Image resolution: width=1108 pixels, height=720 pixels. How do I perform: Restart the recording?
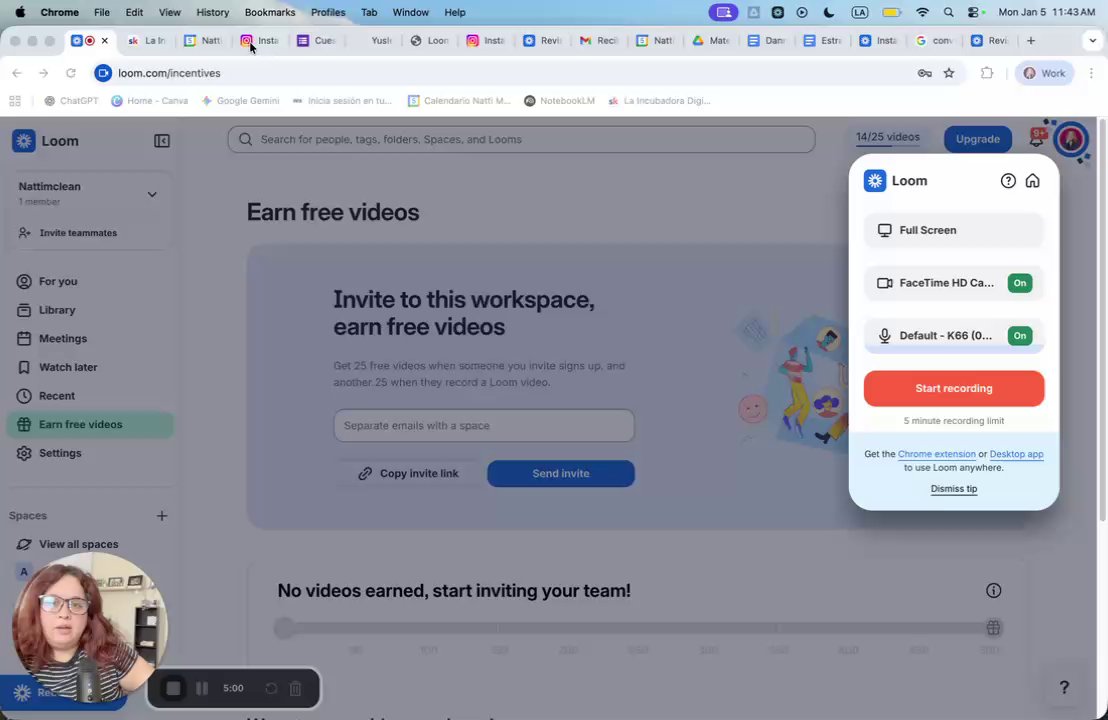point(271,688)
